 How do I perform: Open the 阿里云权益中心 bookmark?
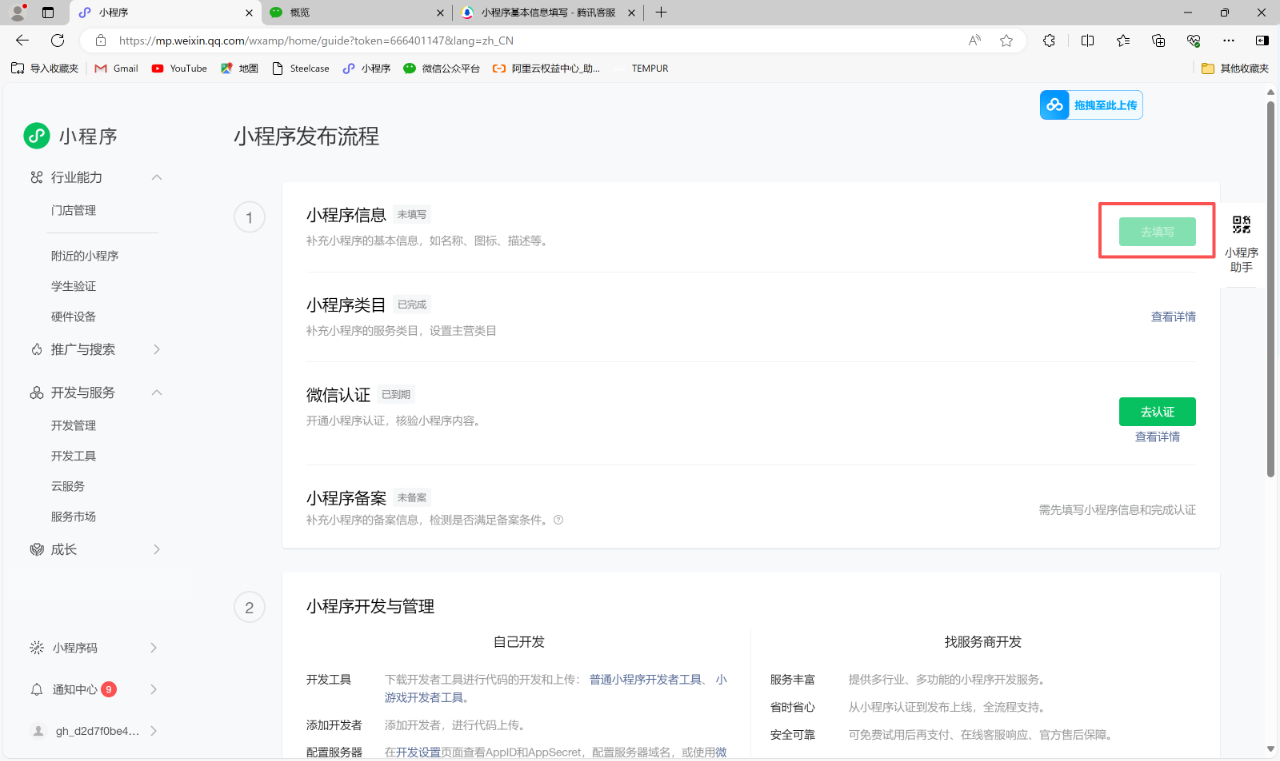click(x=546, y=68)
